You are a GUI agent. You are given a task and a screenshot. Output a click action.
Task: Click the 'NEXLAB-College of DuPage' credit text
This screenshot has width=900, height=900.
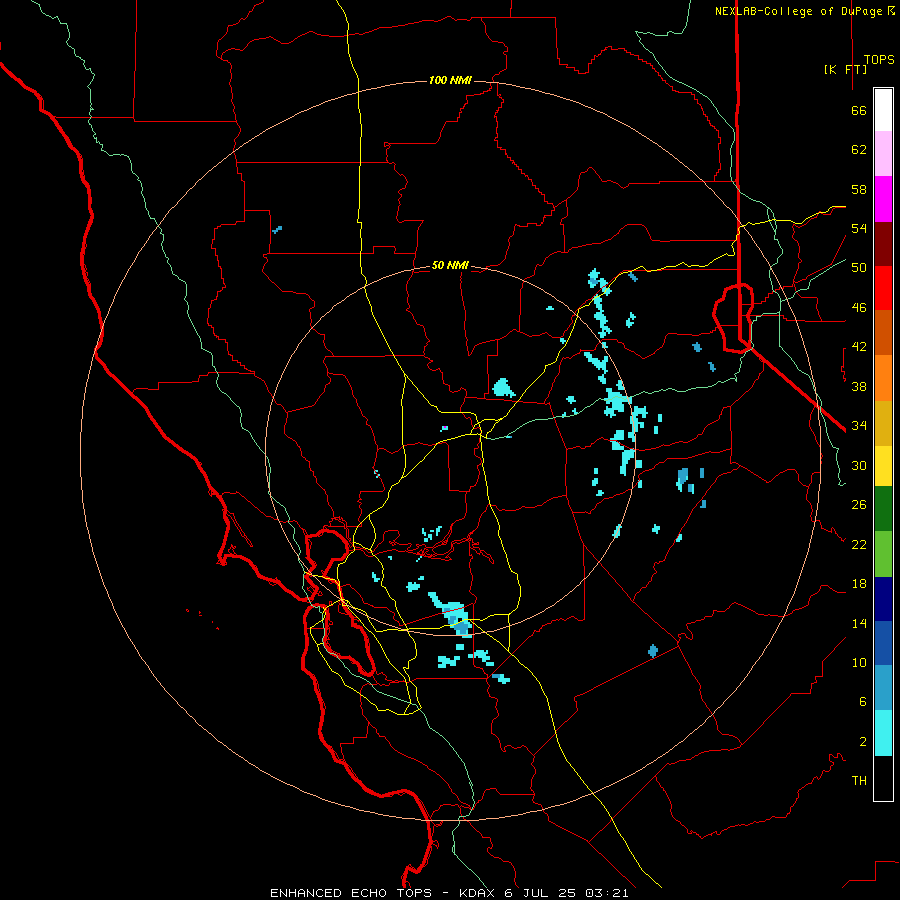pos(800,11)
